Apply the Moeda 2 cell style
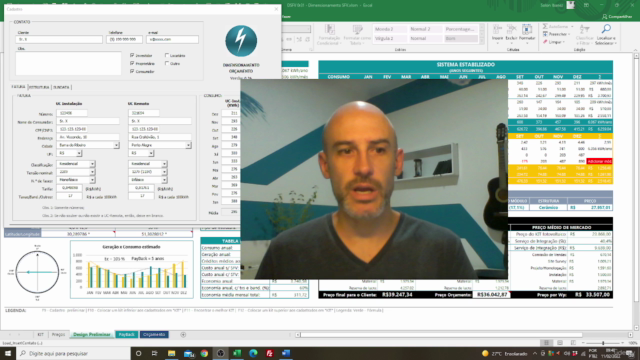Image resolution: width=640 pixels, height=360 pixels. point(389,29)
